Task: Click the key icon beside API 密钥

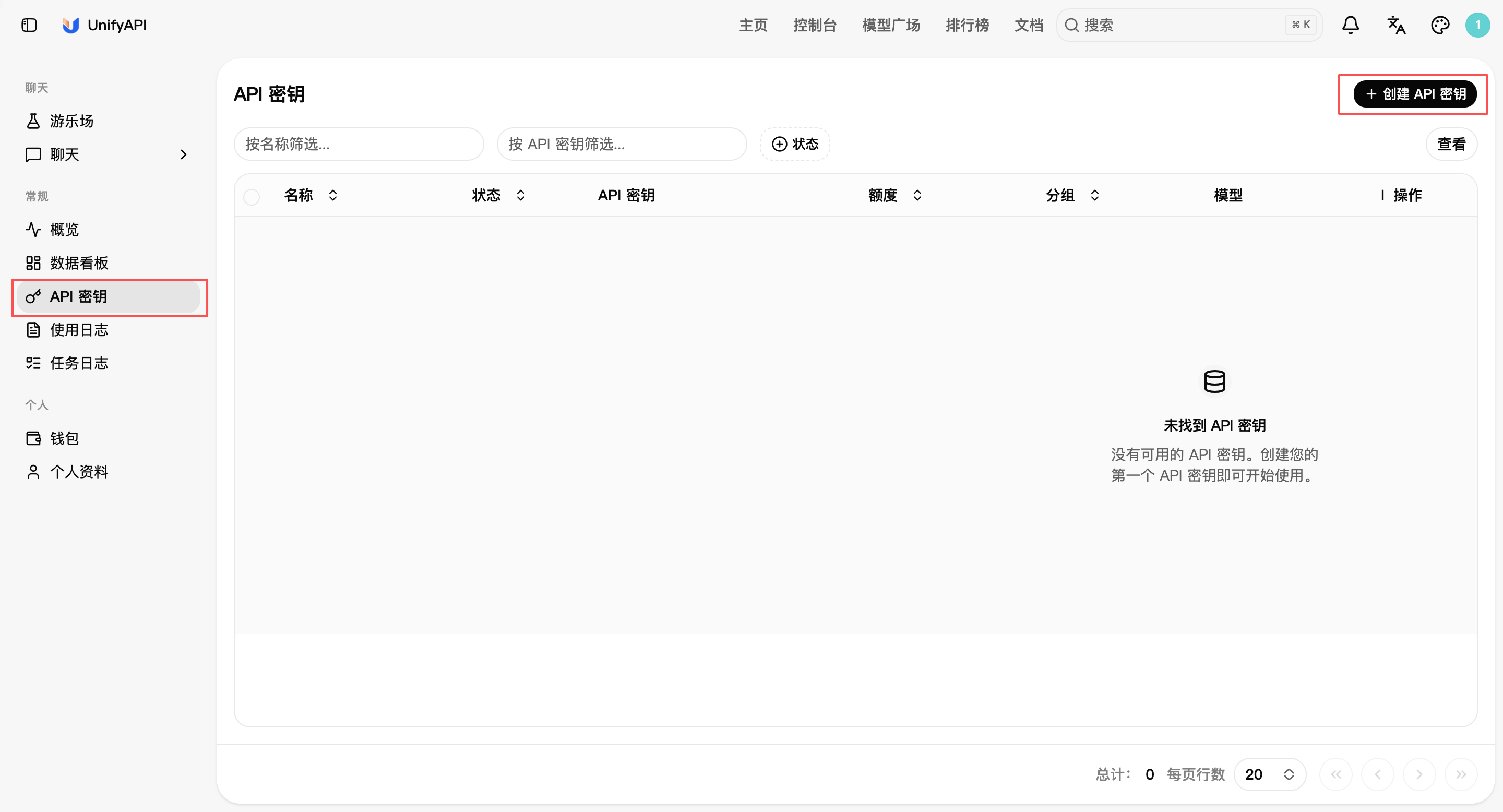Action: 33,296
